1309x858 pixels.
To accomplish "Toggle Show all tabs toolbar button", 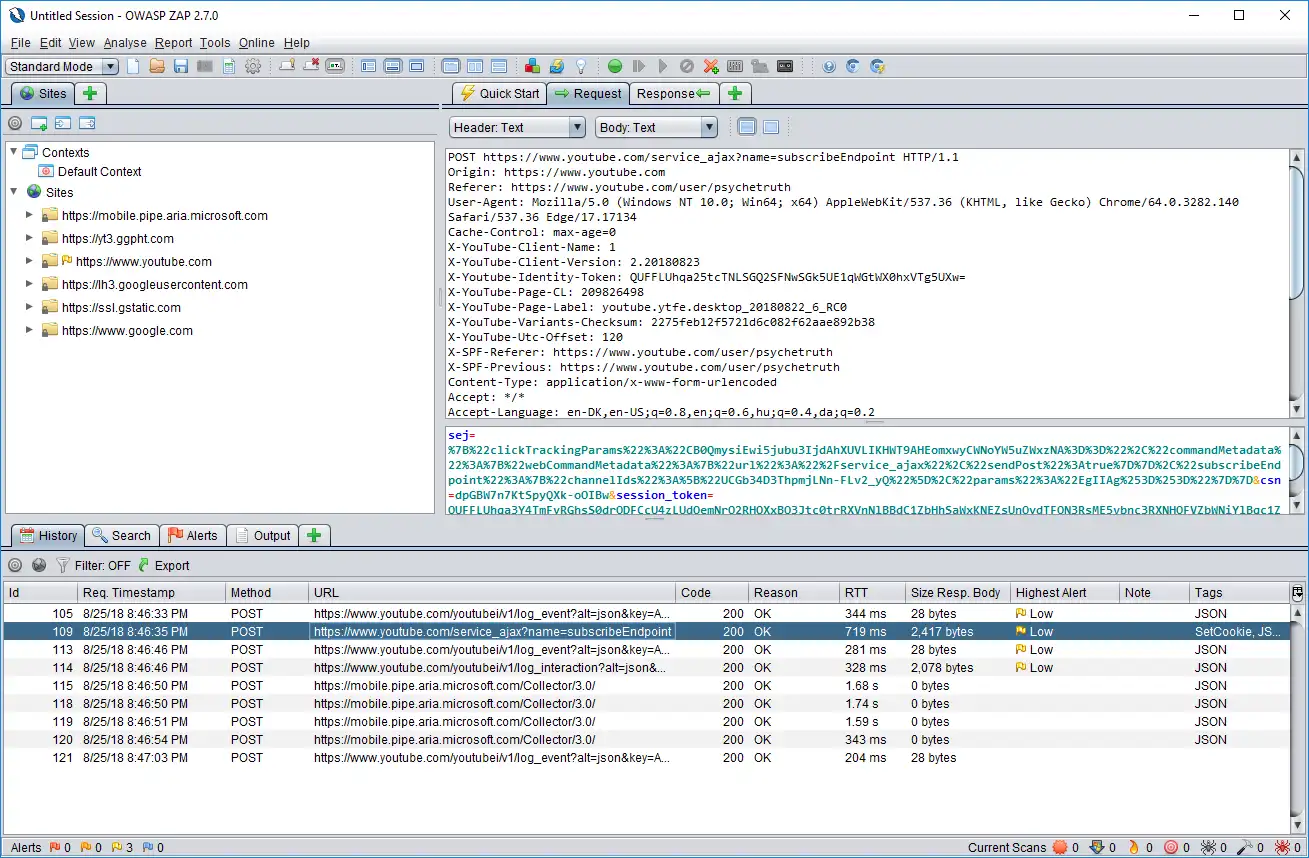I will 287,66.
